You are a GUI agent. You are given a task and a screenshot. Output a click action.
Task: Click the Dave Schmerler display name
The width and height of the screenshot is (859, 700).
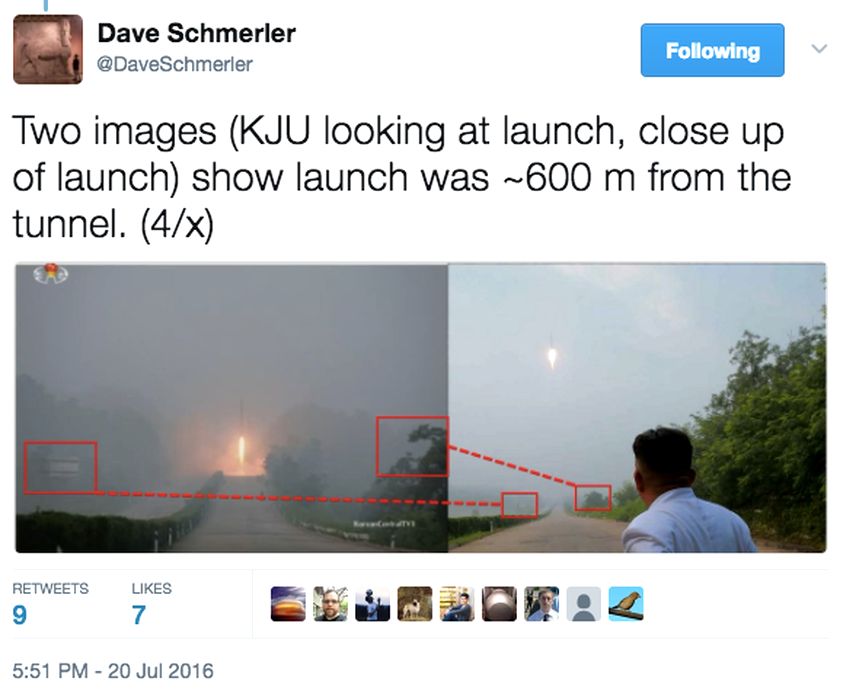(x=197, y=33)
